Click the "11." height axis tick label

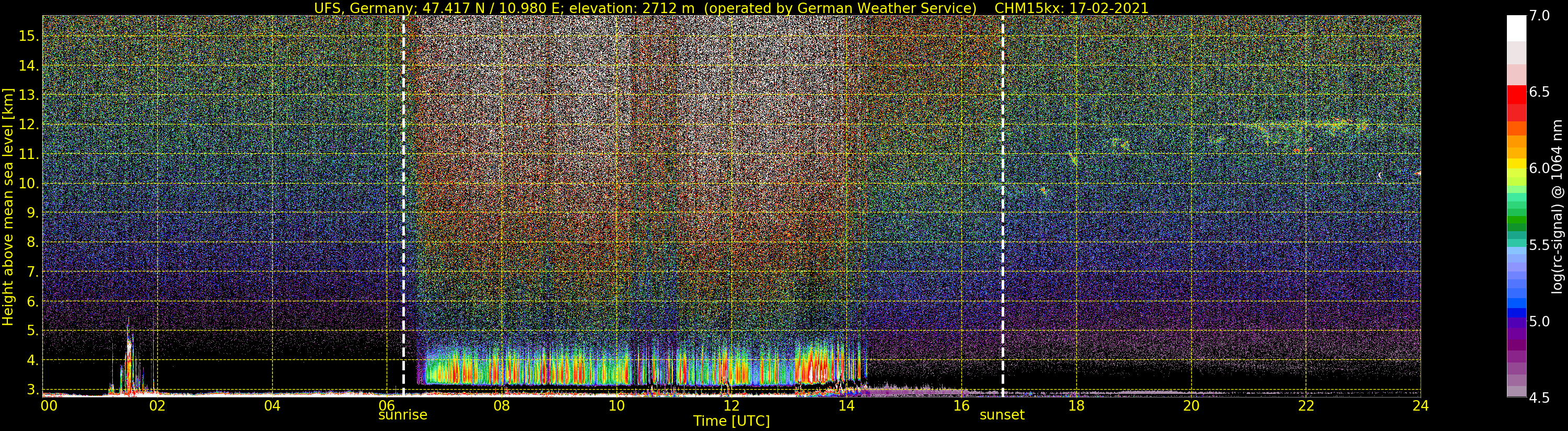click(x=28, y=154)
